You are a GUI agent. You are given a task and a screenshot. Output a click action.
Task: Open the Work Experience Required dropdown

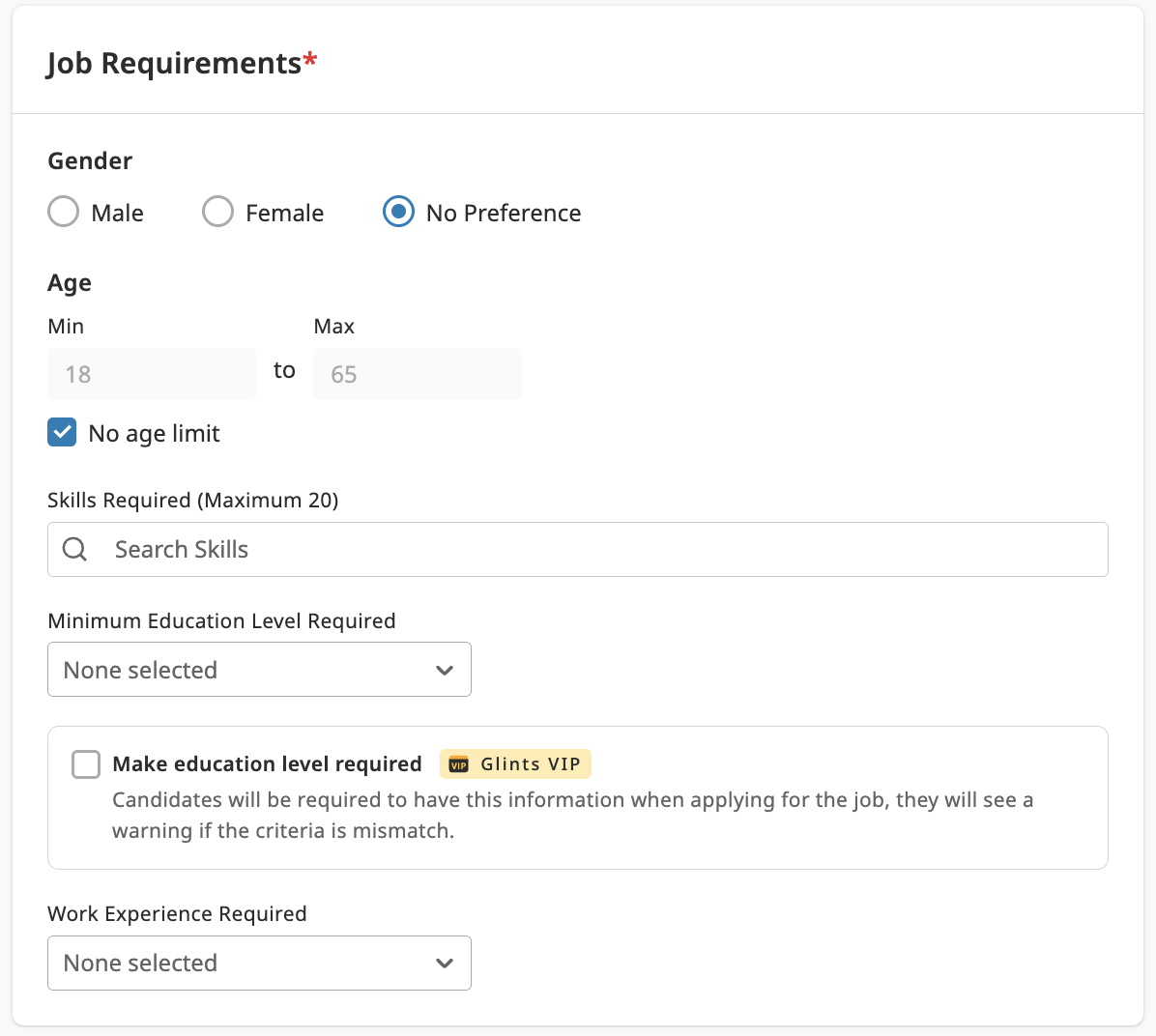pyautogui.click(x=259, y=963)
